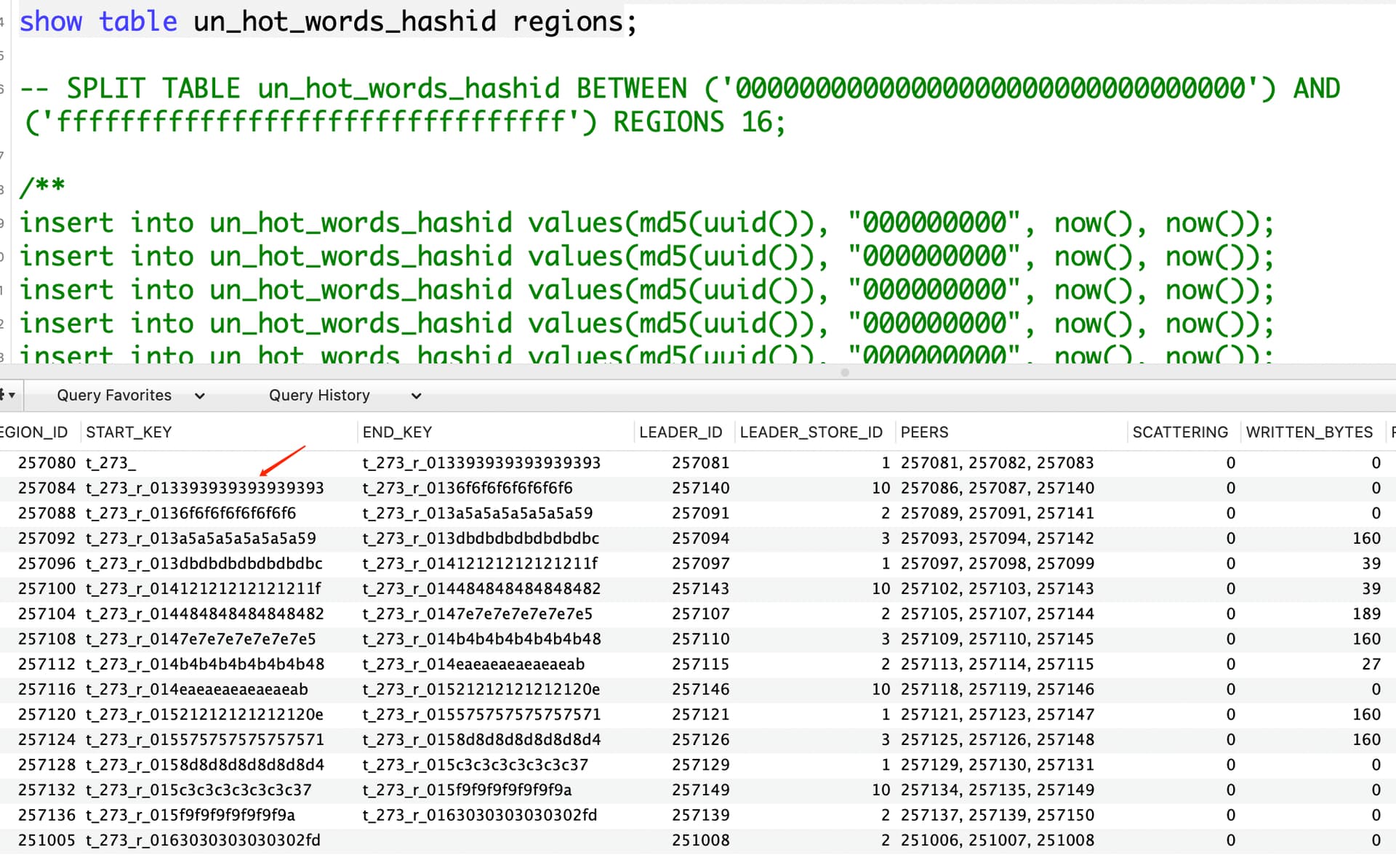Viewport: 1396px width, 868px height.
Task: Expand the Query History dropdown
Action: point(319,395)
